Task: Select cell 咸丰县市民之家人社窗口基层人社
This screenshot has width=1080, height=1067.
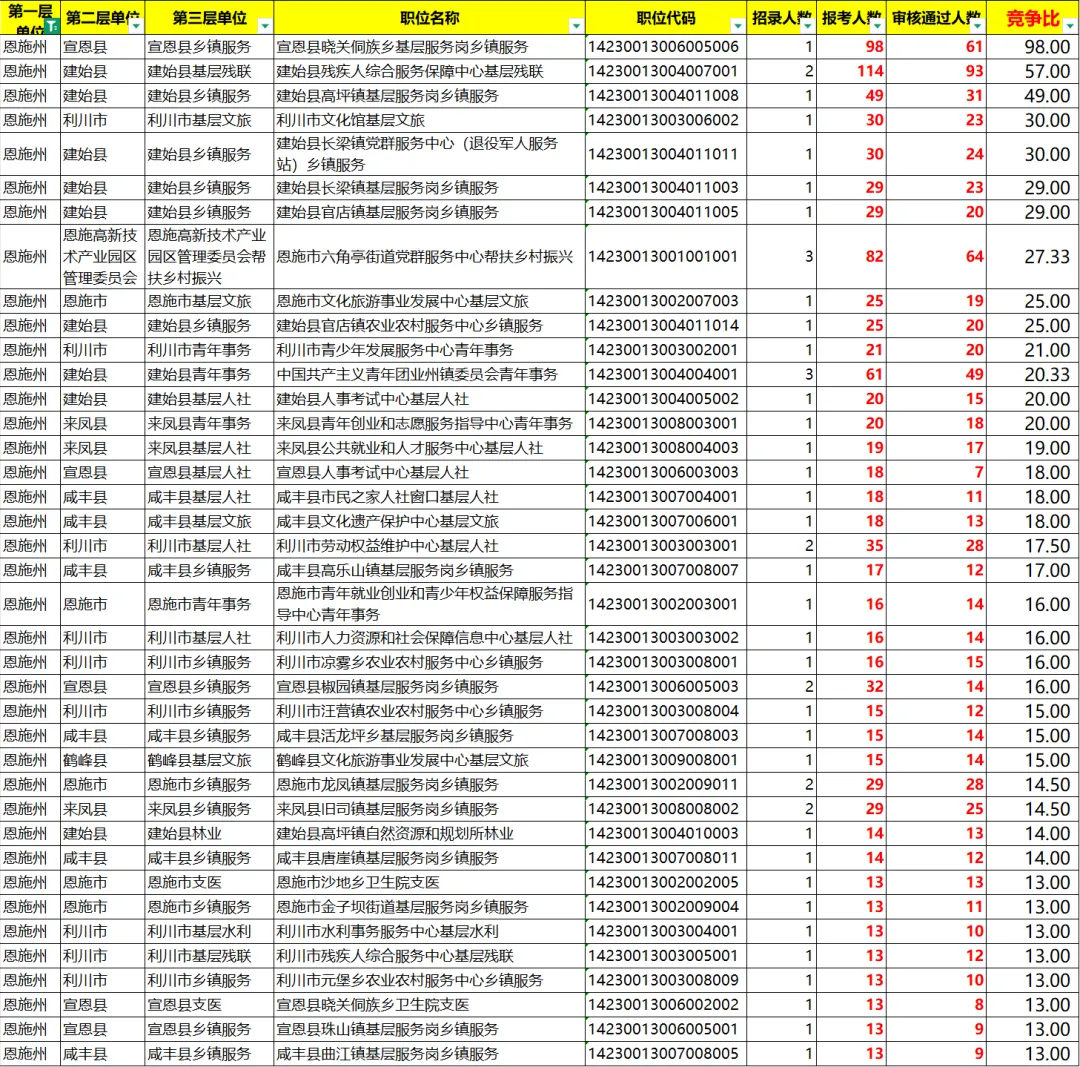Action: coord(429,497)
